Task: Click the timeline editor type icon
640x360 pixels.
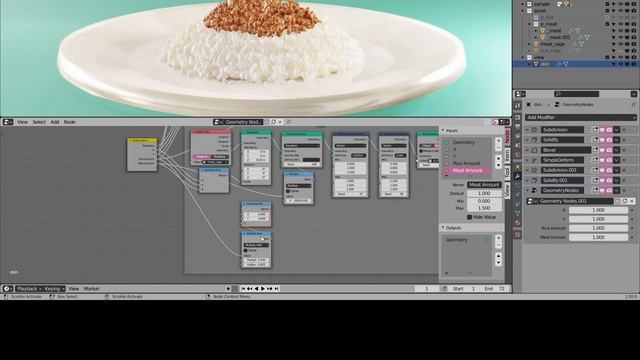Action: pyautogui.click(x=8, y=289)
